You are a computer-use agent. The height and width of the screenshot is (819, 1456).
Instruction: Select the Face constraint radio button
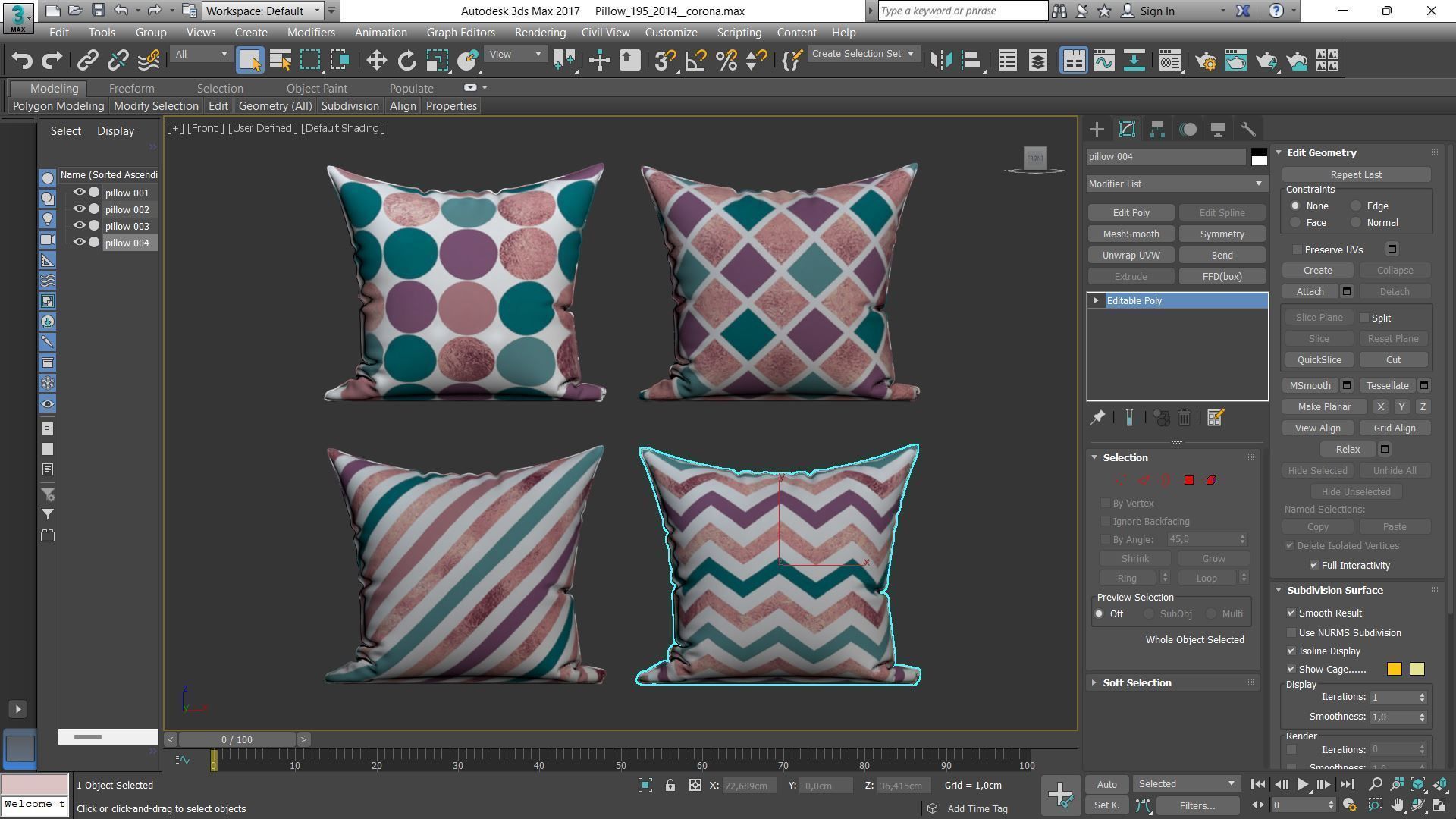pos(1295,223)
